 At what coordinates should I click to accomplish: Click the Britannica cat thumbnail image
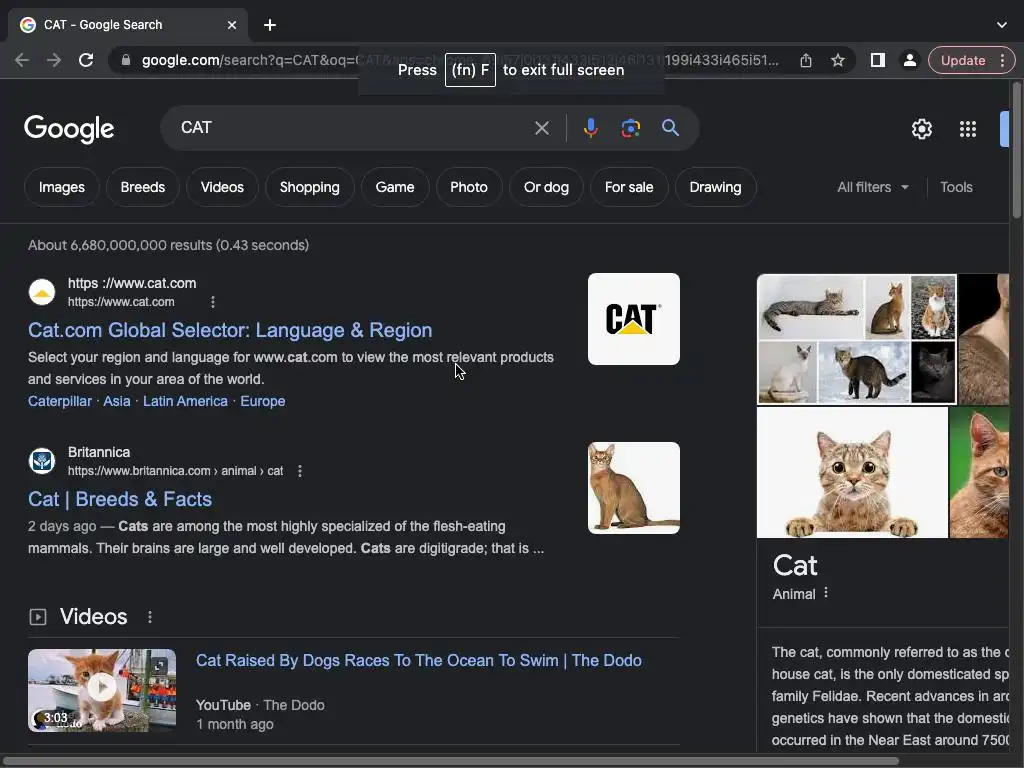(x=633, y=488)
